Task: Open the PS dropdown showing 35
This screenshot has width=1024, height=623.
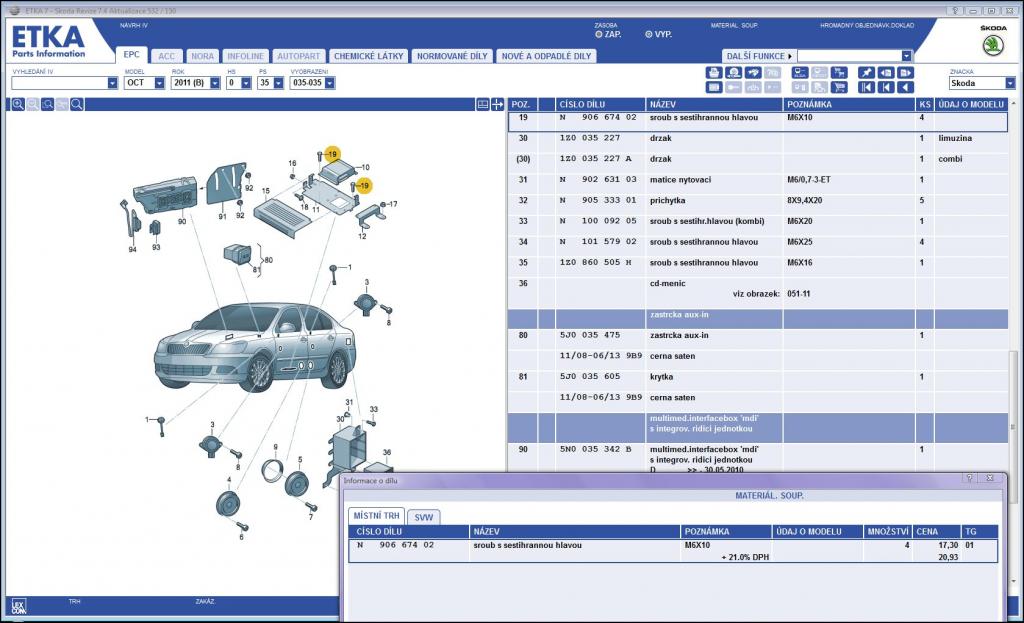Action: (279, 83)
